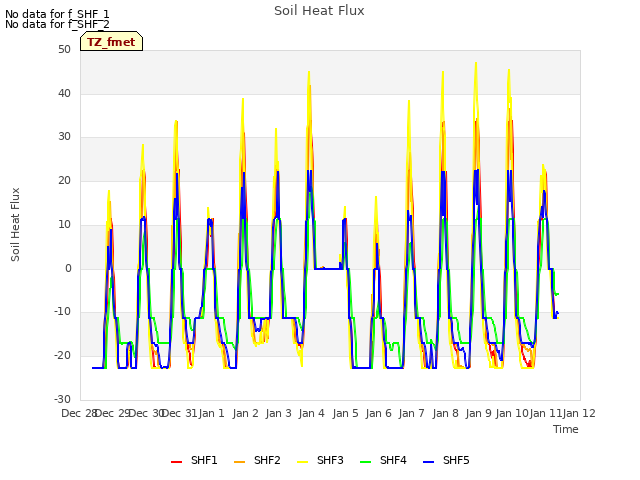Viewport: 640px width, 480px height.
Task: Click the -10 y-axis tick label
Action: (x=62, y=312)
